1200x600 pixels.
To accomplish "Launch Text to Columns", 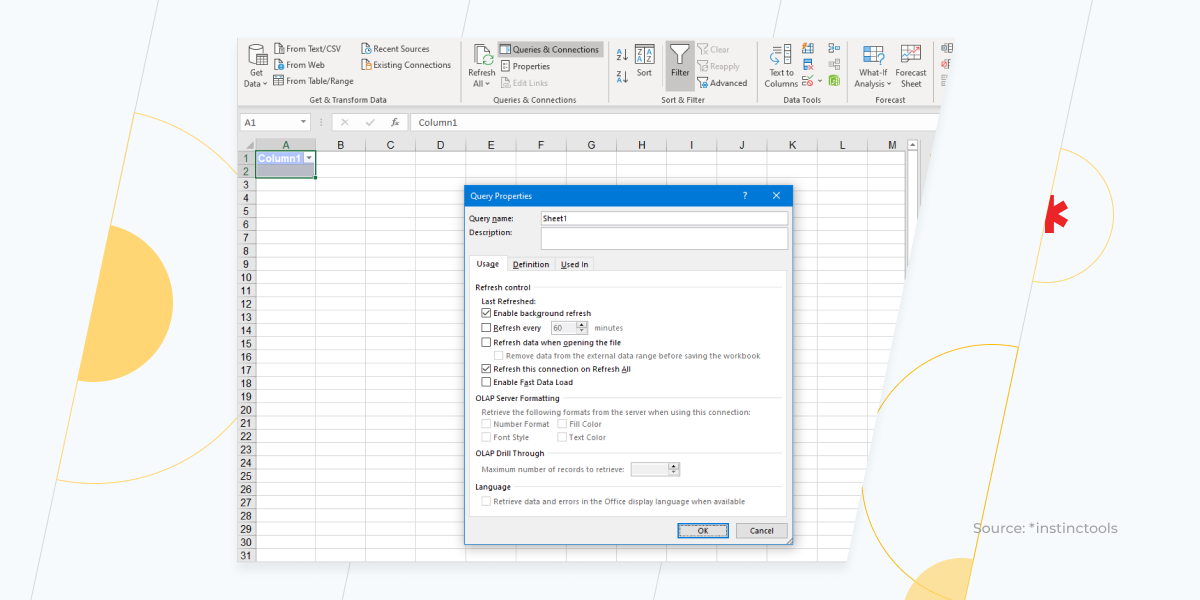I will pyautogui.click(x=781, y=66).
